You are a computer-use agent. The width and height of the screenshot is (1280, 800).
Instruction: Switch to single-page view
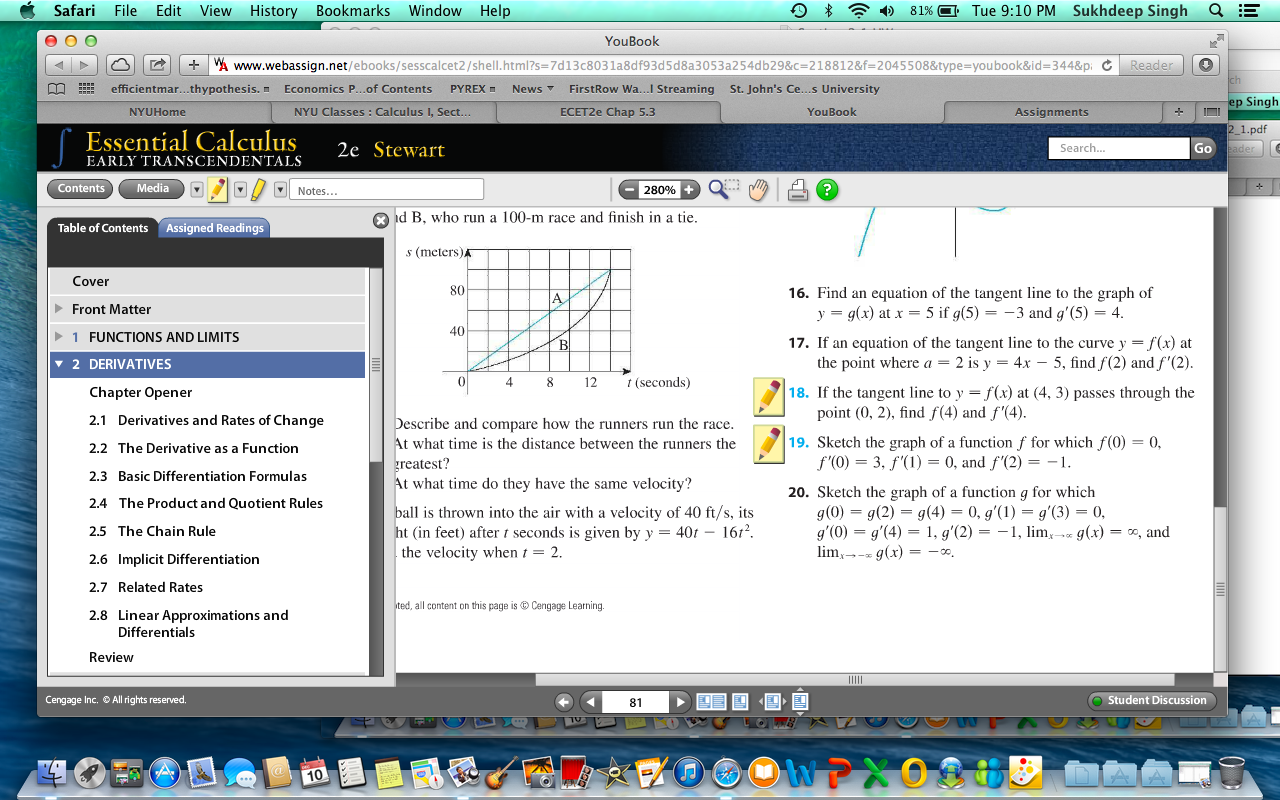pyautogui.click(x=740, y=702)
